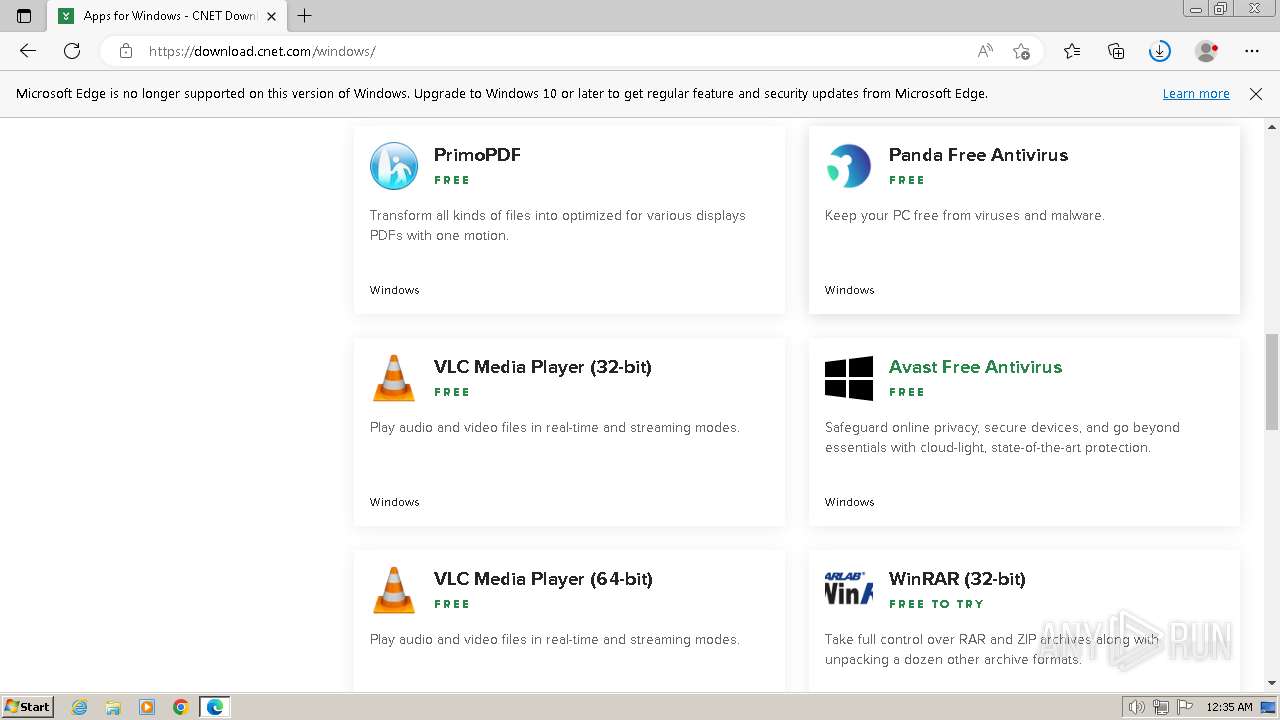Open the Avast Free Antivirus title link
The width and height of the screenshot is (1280, 720).
[x=975, y=367]
